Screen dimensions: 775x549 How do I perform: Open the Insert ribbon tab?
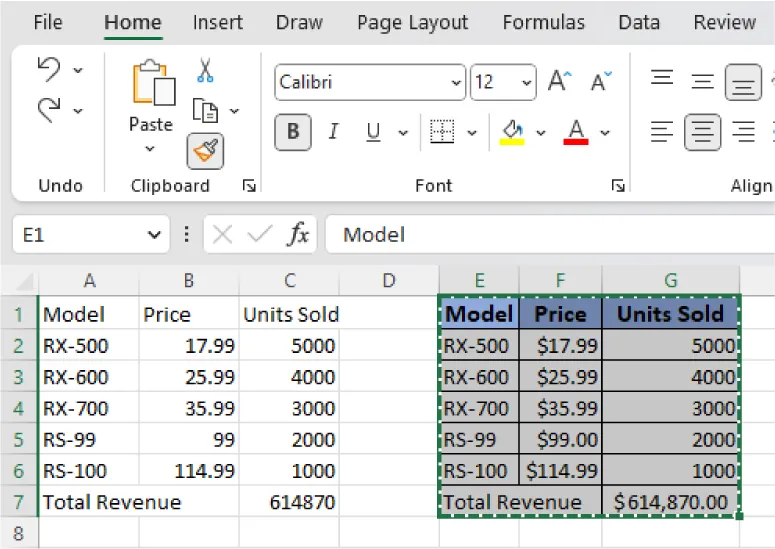pyautogui.click(x=217, y=22)
